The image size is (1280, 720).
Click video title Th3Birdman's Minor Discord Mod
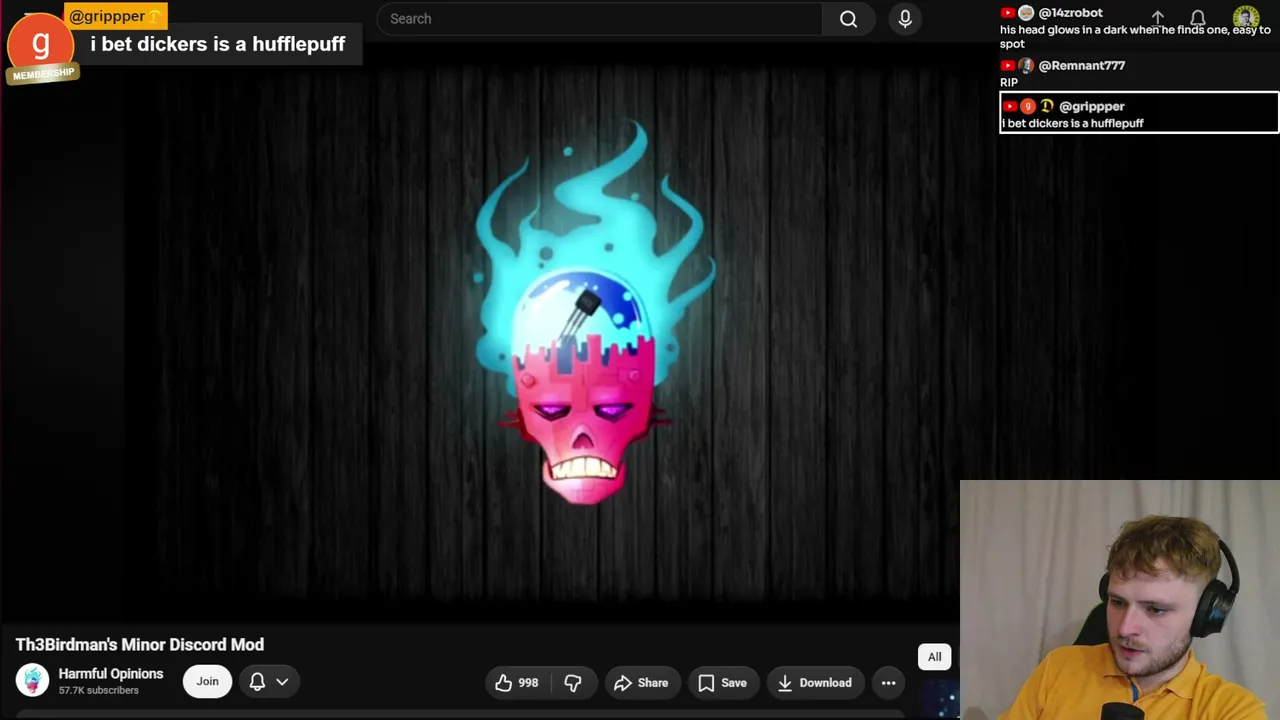coord(140,645)
